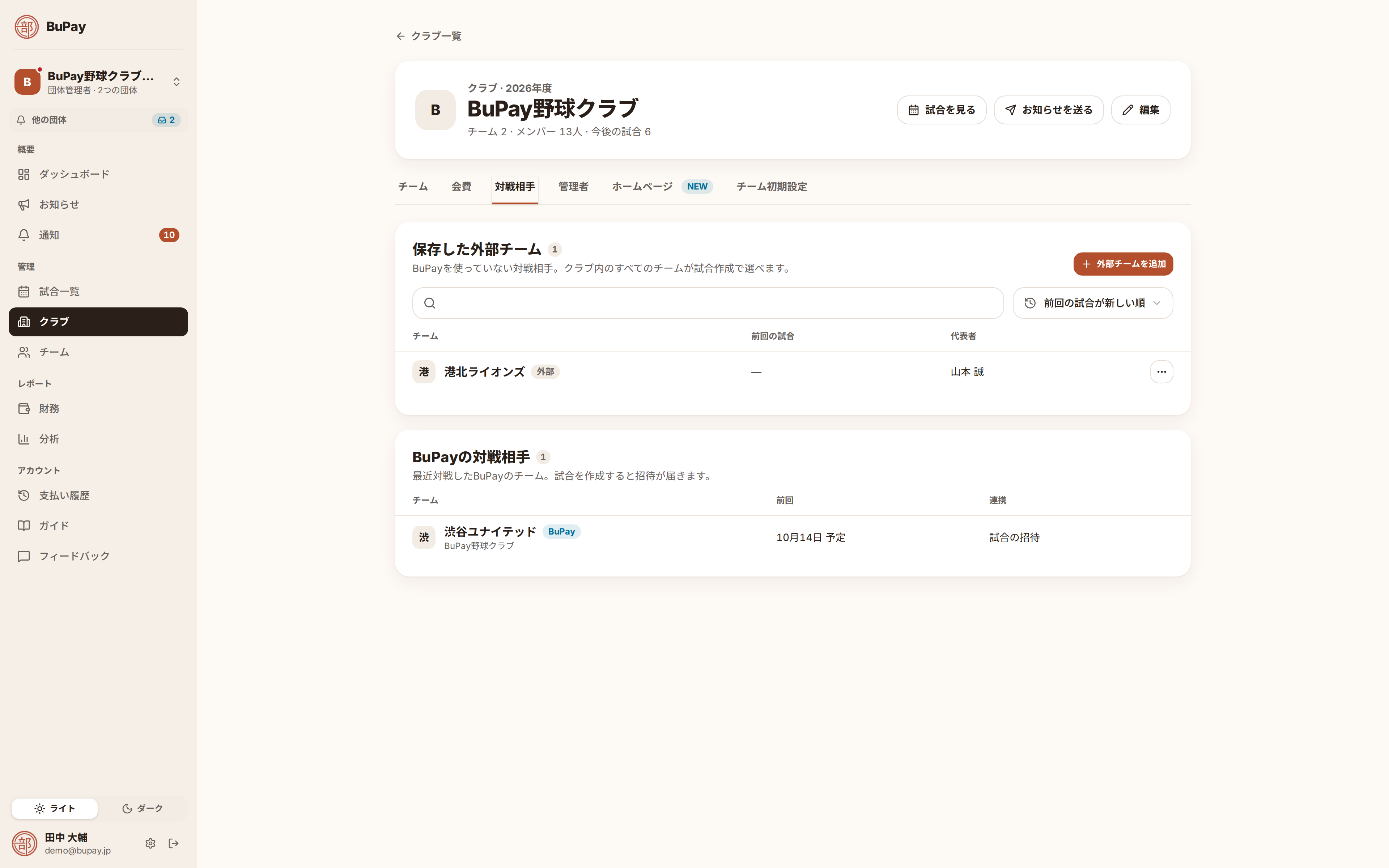Open the ダッシュボード sidebar item
The image size is (1389, 868).
98,174
